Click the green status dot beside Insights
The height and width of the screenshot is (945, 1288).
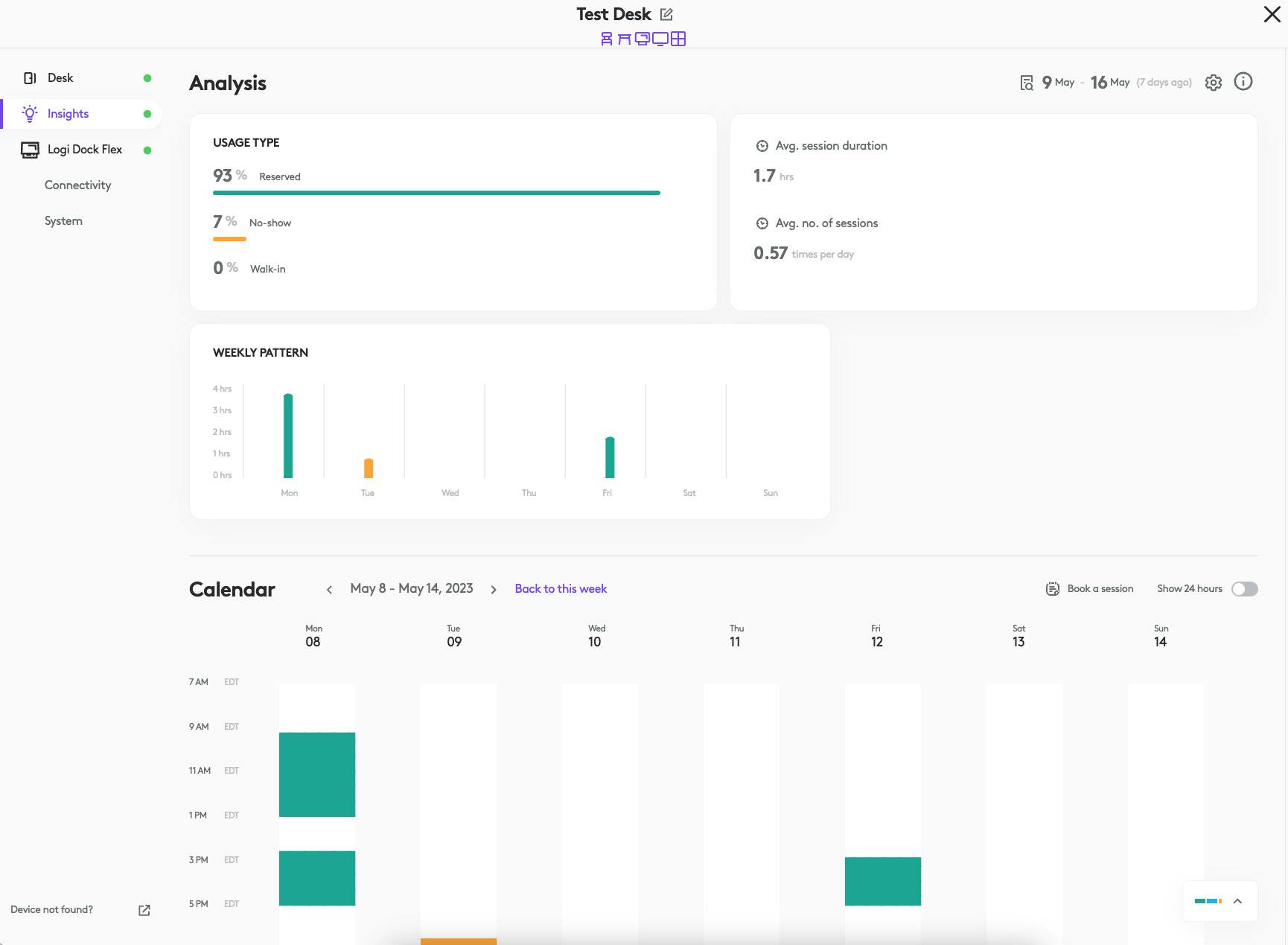pos(147,114)
